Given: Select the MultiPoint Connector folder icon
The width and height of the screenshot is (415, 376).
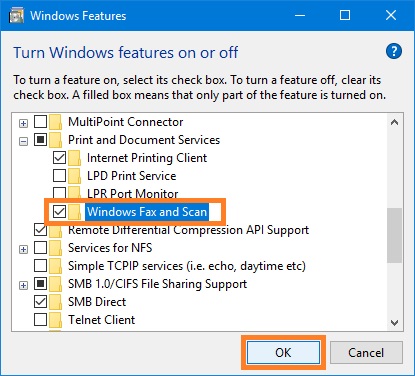Looking at the screenshot, I should pyautogui.click(x=56, y=122).
